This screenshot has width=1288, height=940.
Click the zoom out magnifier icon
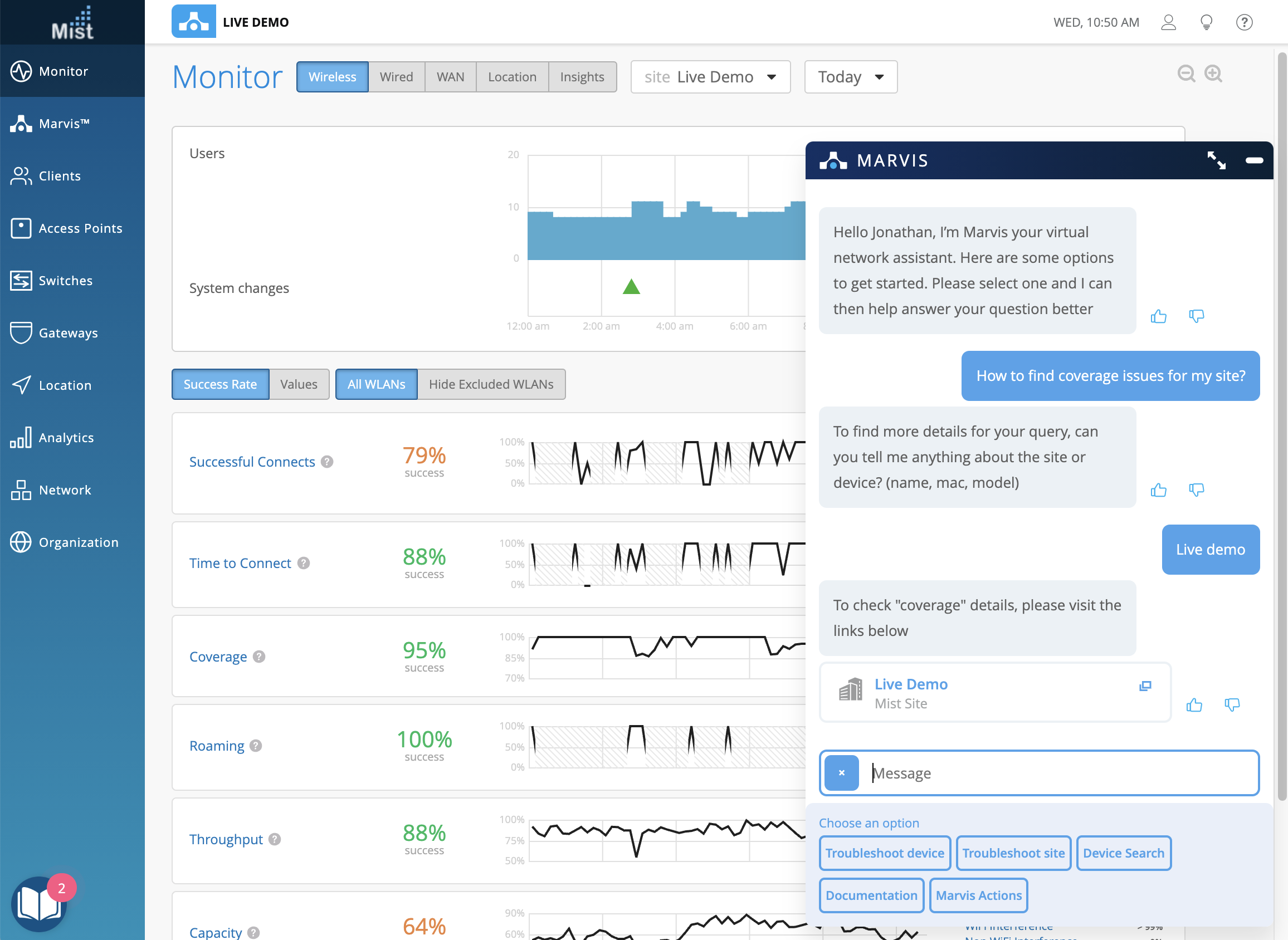coord(1186,74)
